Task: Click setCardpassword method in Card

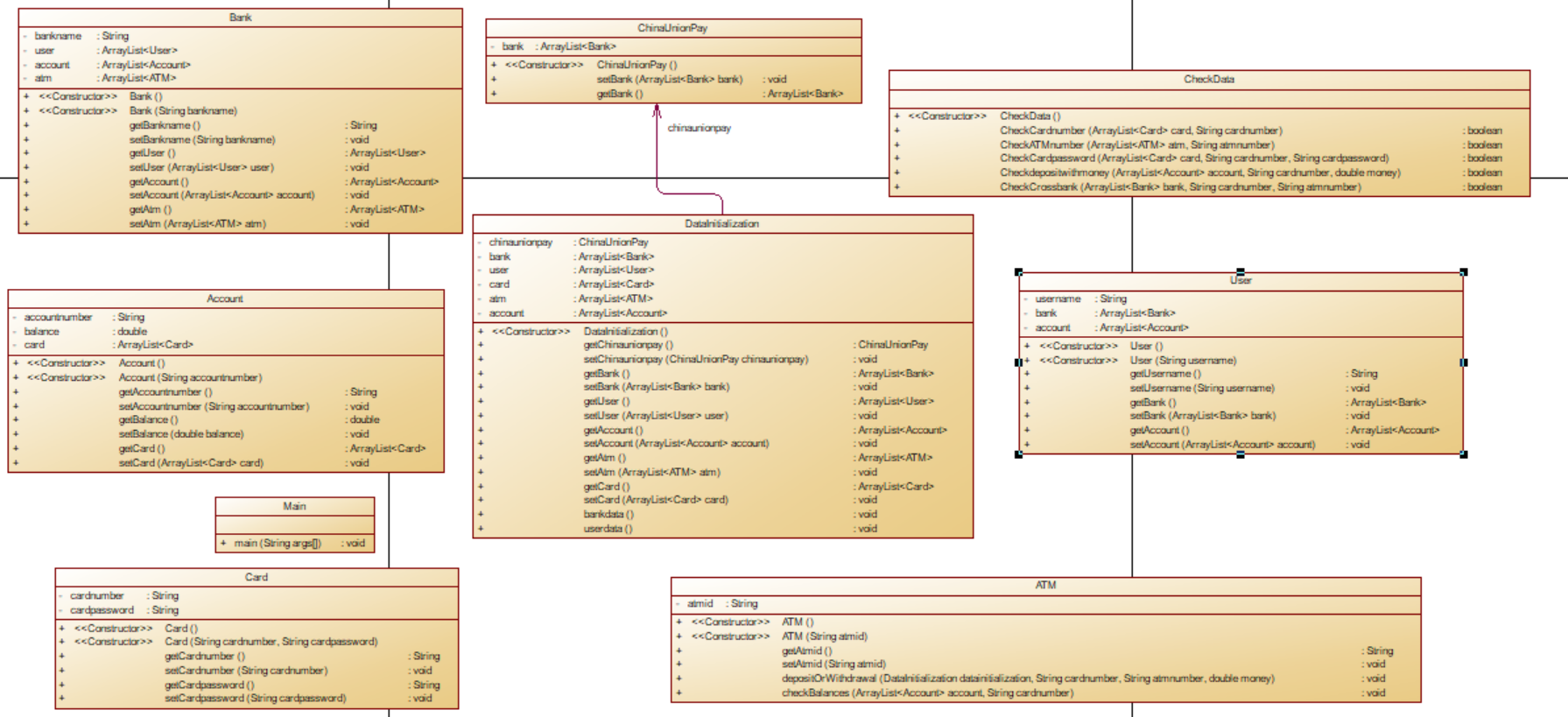Action: pyautogui.click(x=255, y=698)
